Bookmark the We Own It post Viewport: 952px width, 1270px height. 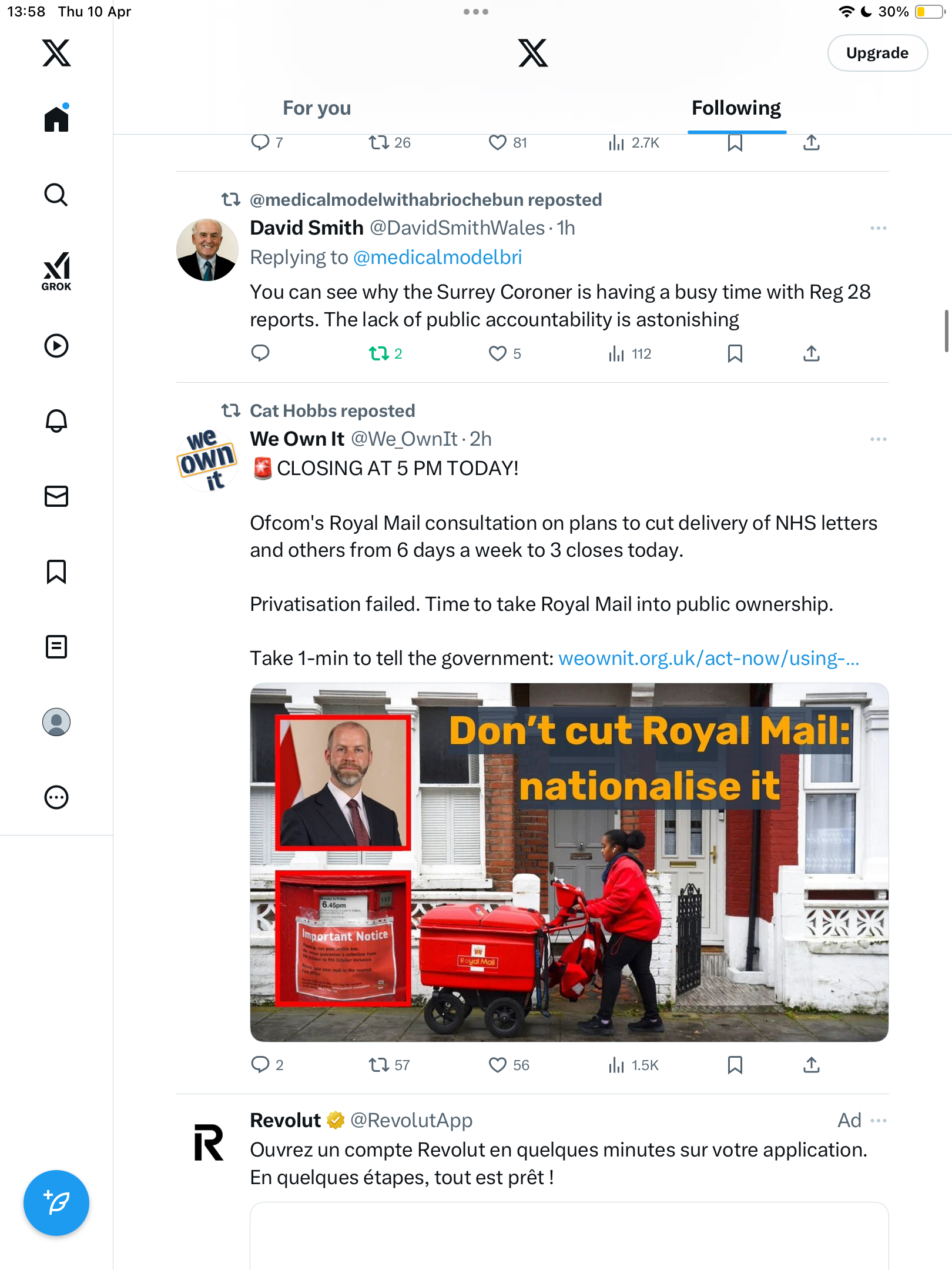pyautogui.click(x=735, y=1065)
